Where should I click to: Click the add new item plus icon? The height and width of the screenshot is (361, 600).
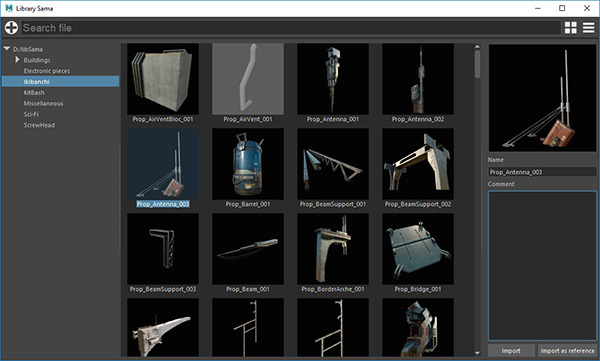click(11, 28)
